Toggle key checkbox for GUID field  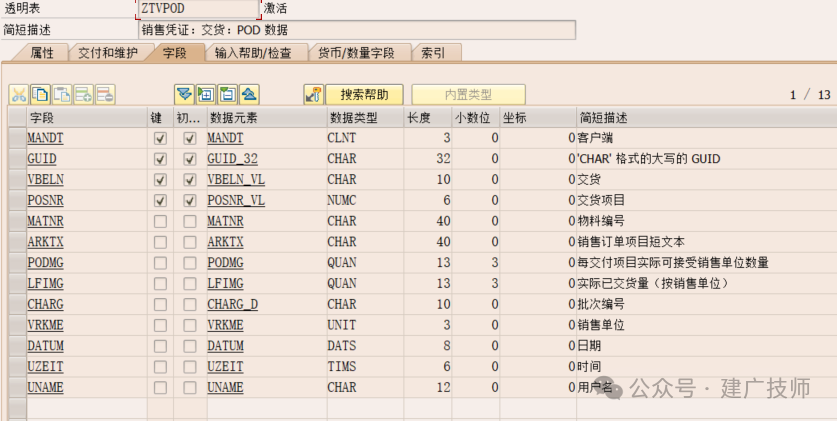160,159
